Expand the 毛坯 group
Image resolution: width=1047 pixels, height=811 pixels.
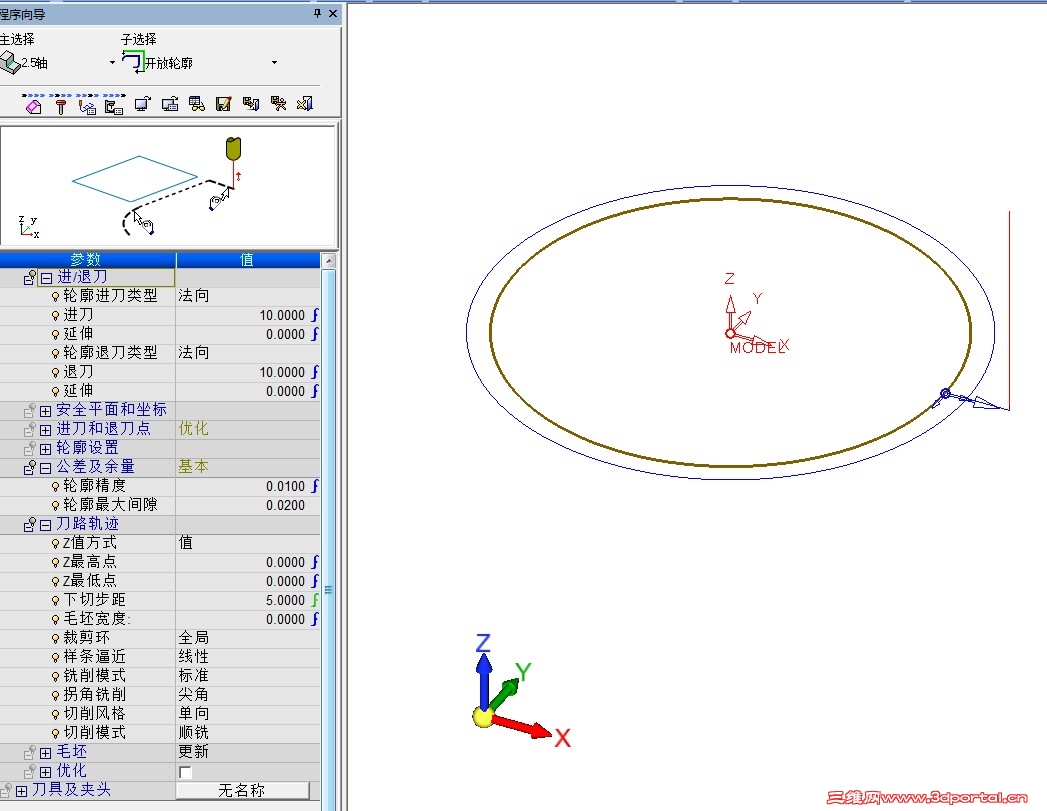pyautogui.click(x=45, y=754)
